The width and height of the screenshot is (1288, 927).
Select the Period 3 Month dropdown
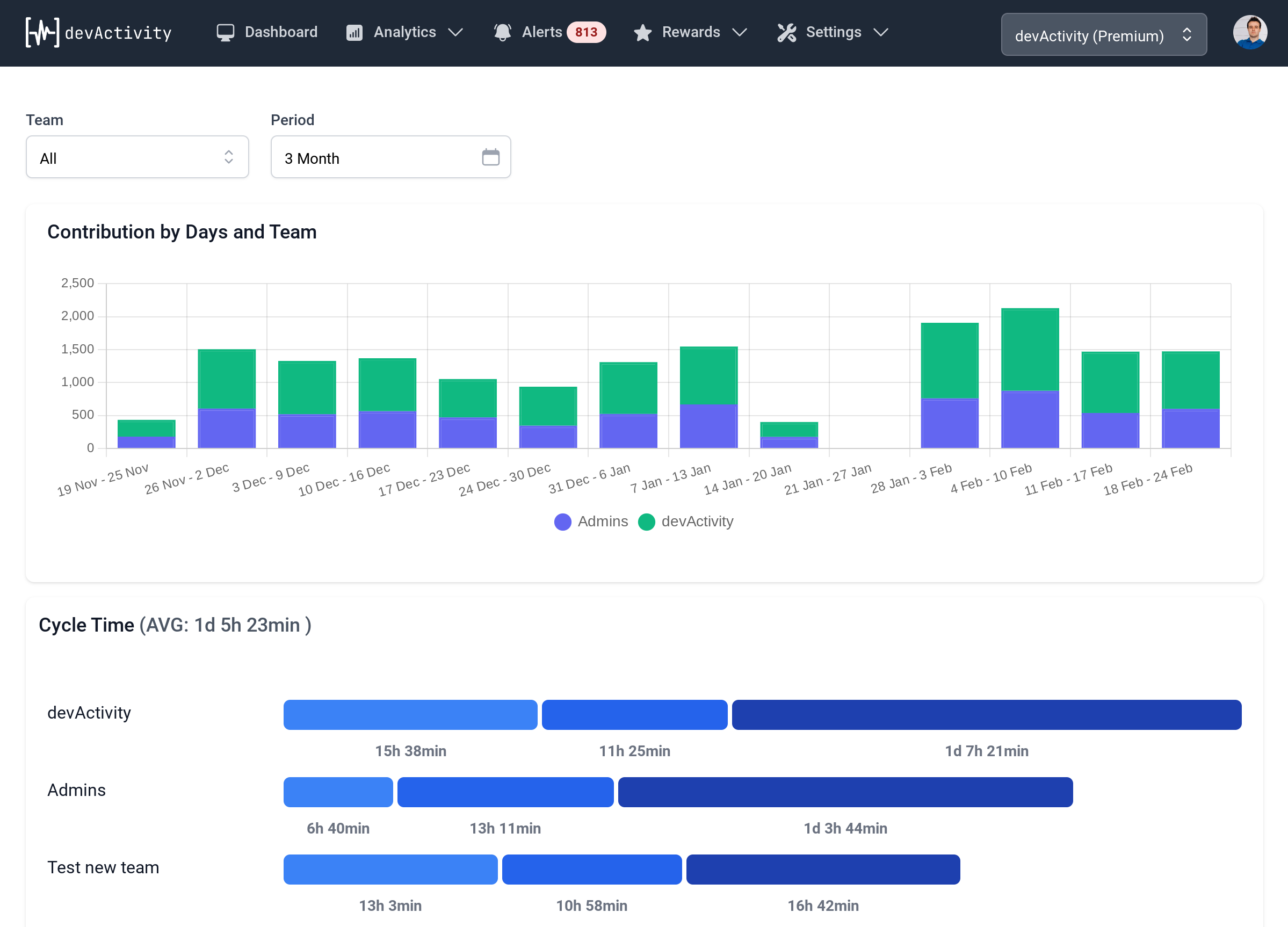(390, 157)
